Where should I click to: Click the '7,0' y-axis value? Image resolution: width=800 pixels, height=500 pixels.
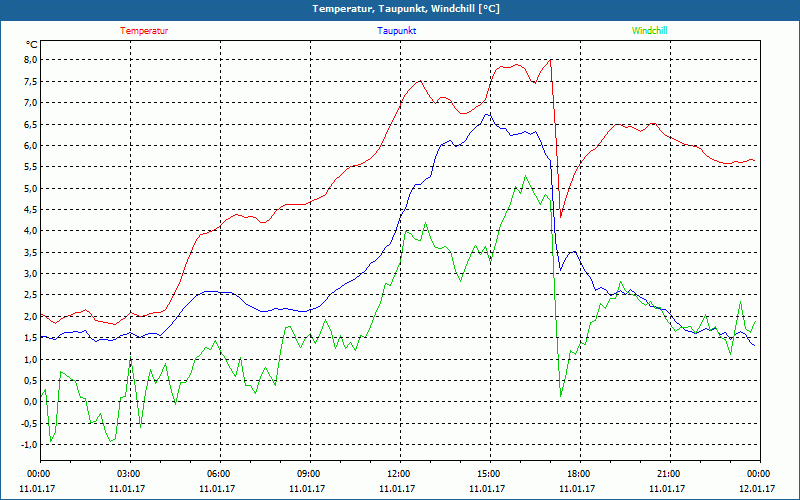coord(31,103)
